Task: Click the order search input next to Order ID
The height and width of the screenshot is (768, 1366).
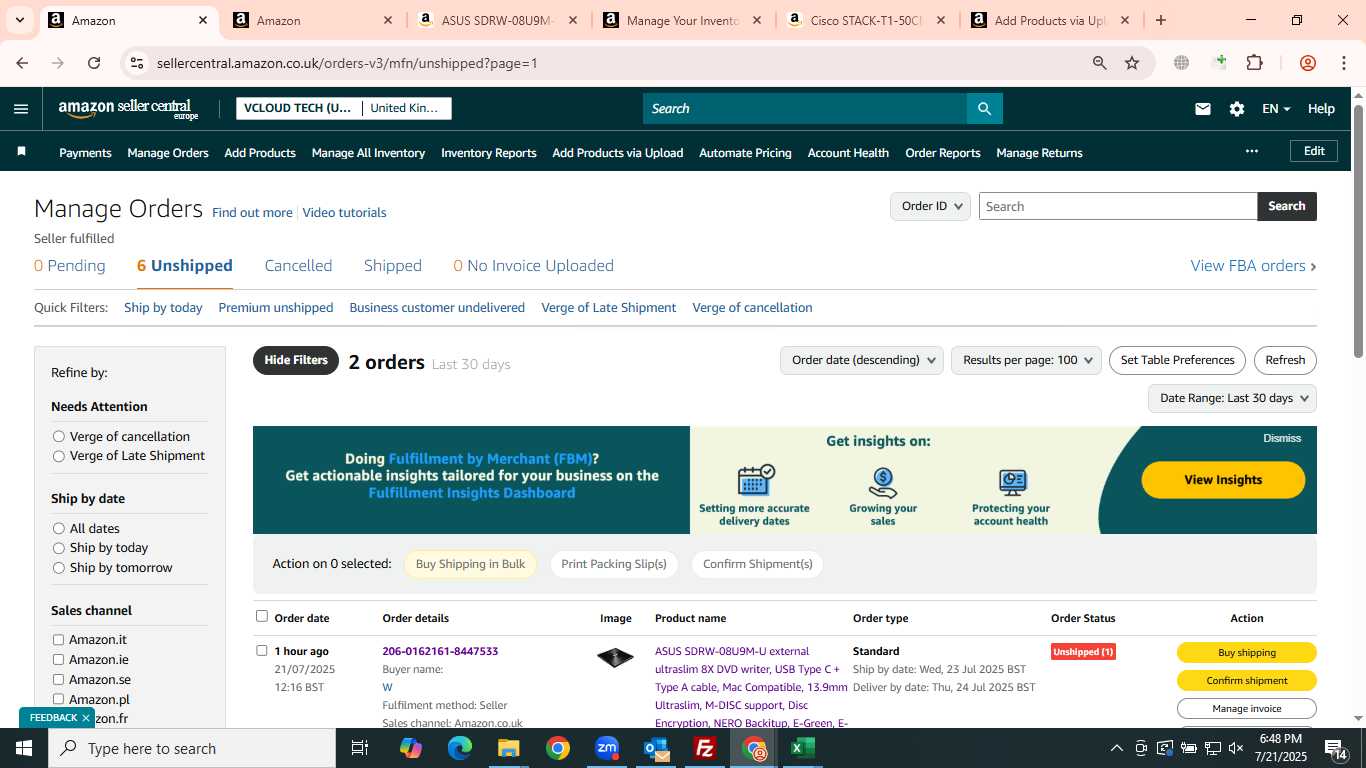Action: pyautogui.click(x=1118, y=206)
